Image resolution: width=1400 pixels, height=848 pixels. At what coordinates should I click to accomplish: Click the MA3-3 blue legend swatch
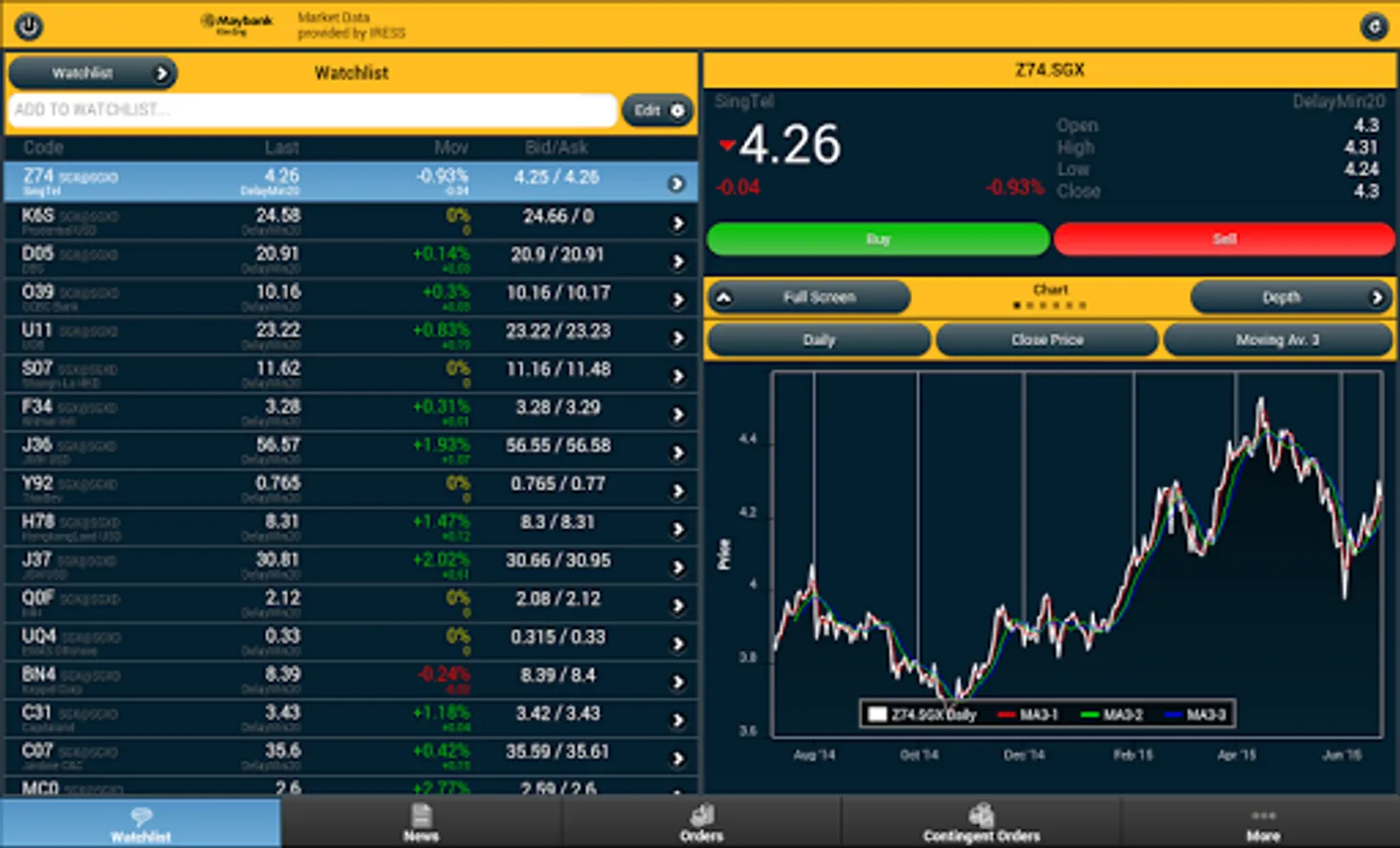[x=1173, y=714]
